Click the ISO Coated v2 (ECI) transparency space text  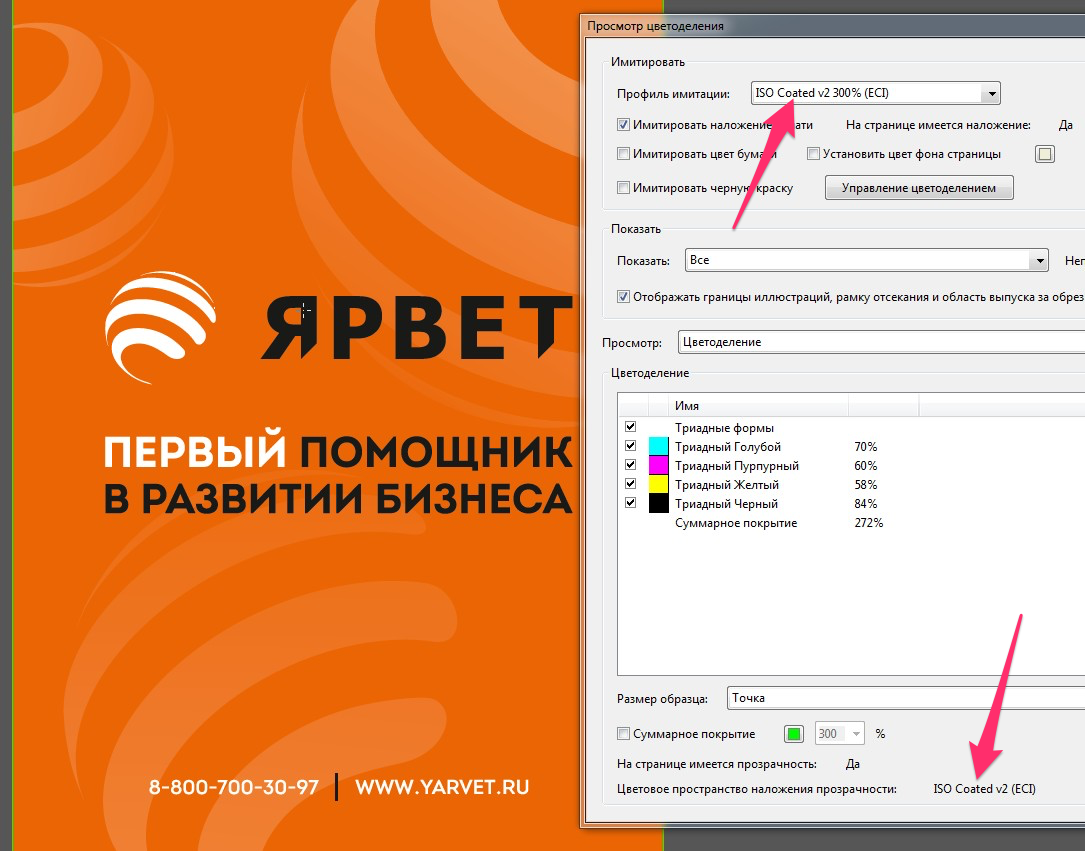pos(984,789)
